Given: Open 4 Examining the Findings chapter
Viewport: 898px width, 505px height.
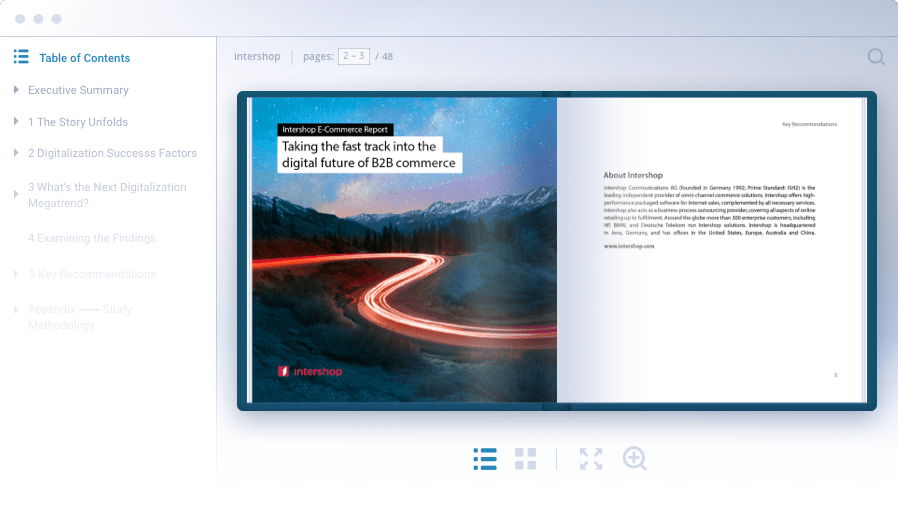Looking at the screenshot, I should (92, 238).
